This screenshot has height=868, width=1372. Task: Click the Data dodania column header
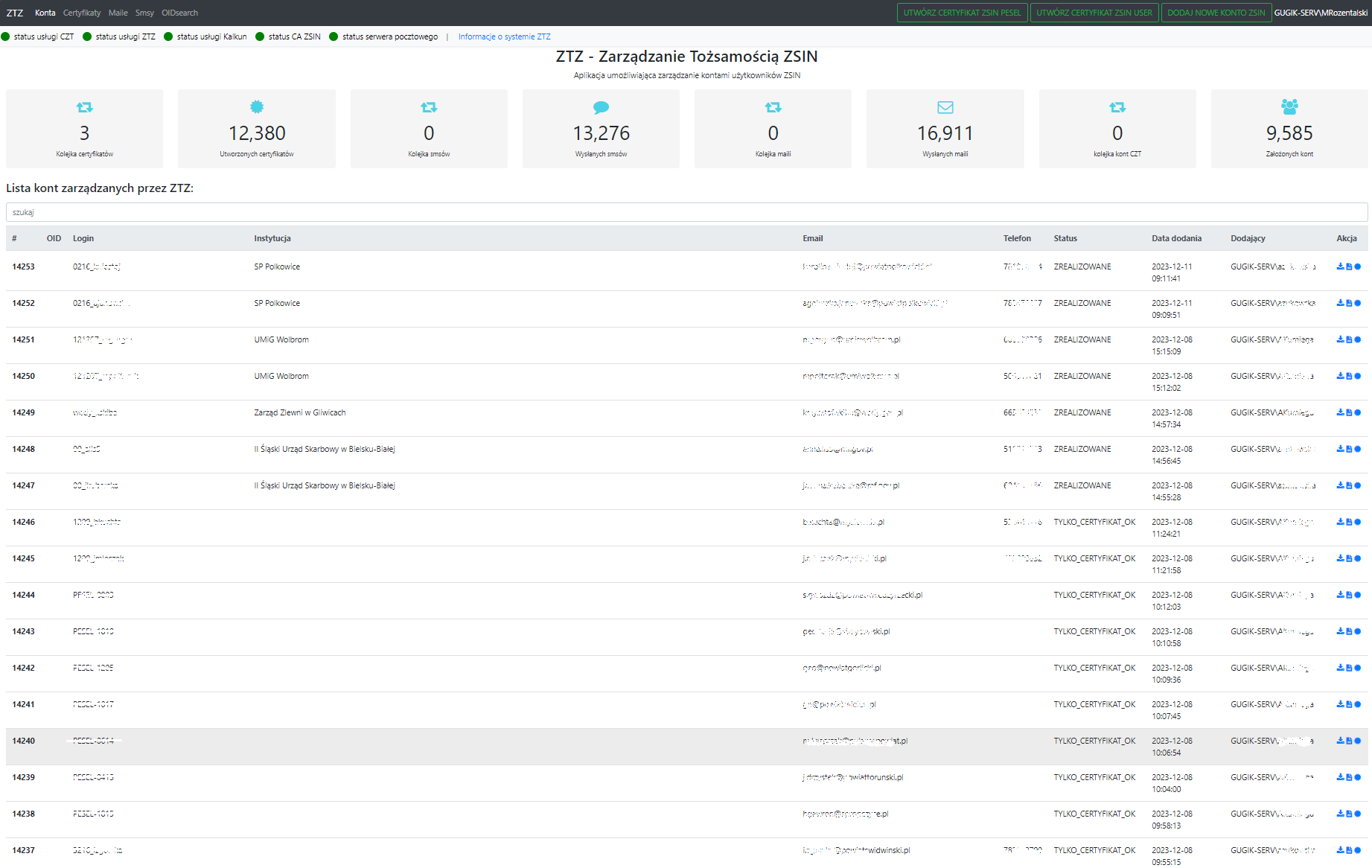tap(1176, 238)
